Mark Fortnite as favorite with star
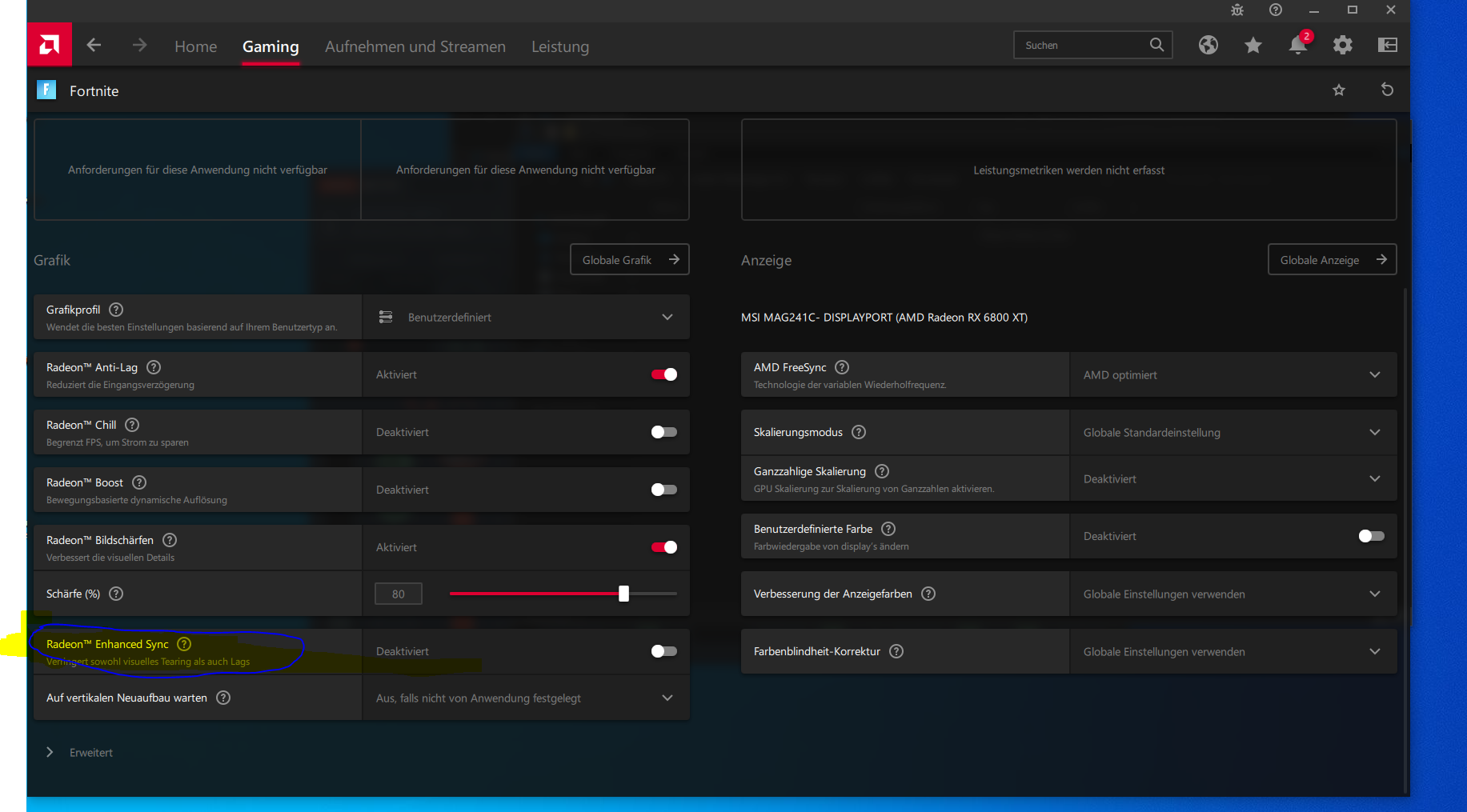1467x812 pixels. coord(1339,90)
